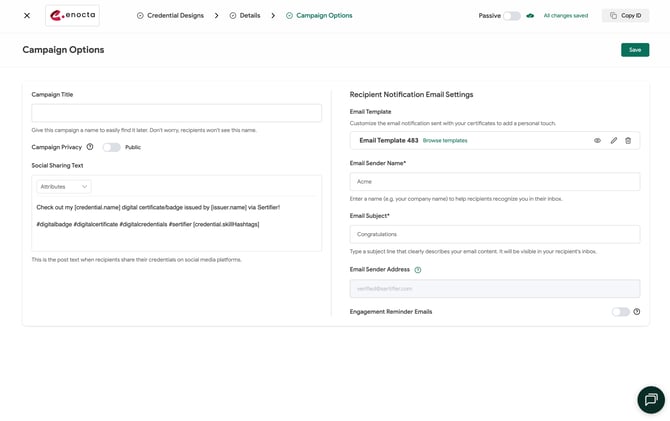Delete Email Template 483 with trash icon
Screen dimensions: 670x421
coord(628,141)
